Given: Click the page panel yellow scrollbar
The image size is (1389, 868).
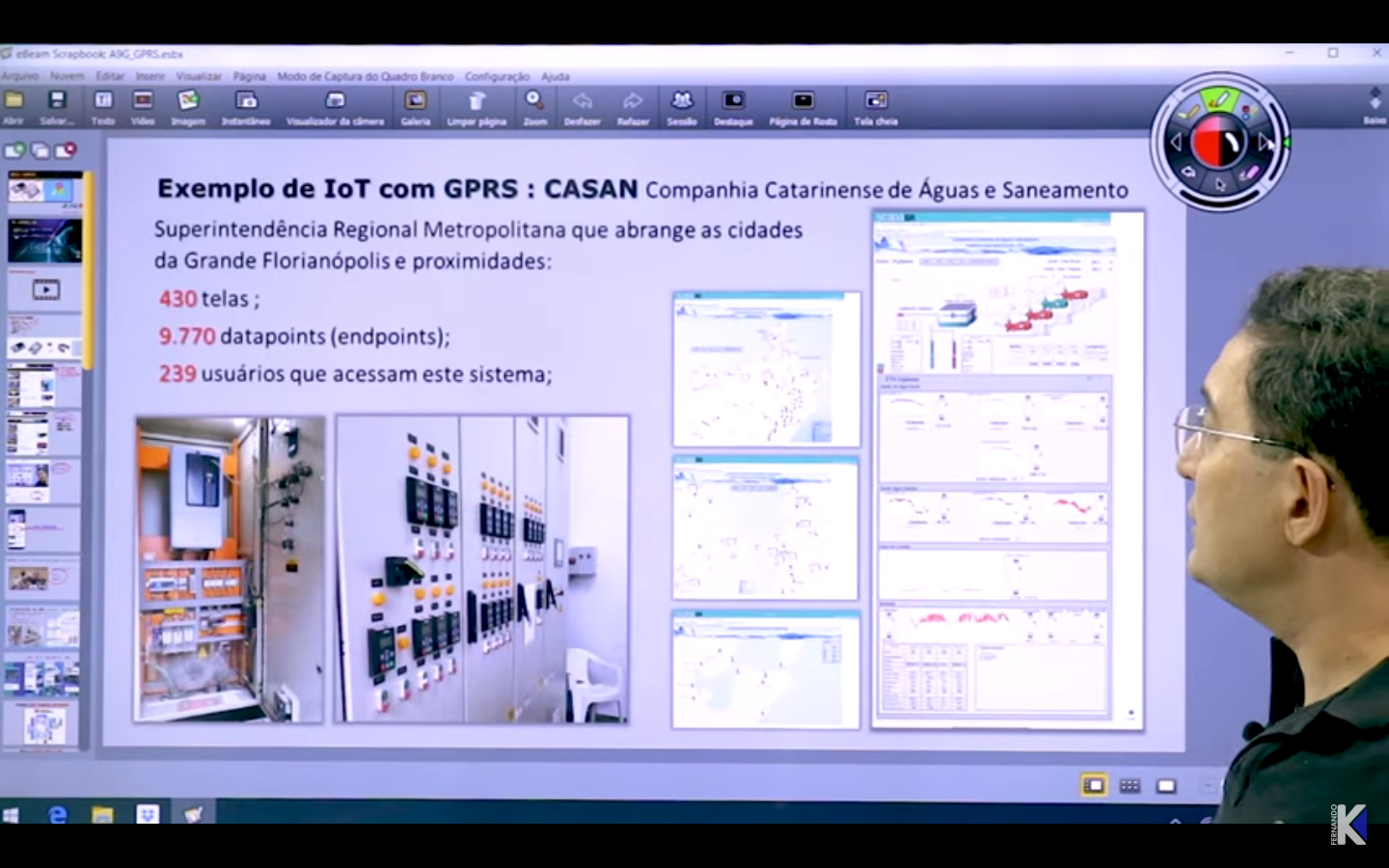Looking at the screenshot, I should coord(88,270).
